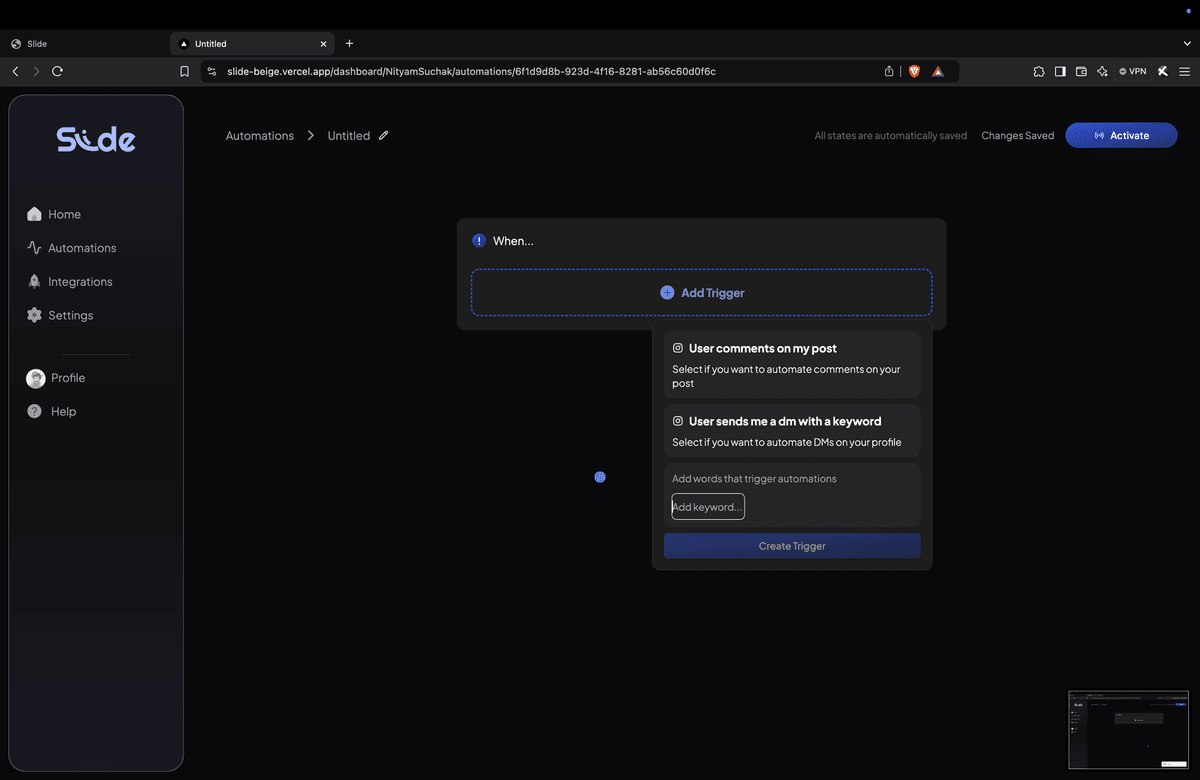Open the browser Extensions puzzle icon
Viewport: 1200px width, 780px height.
(1039, 71)
